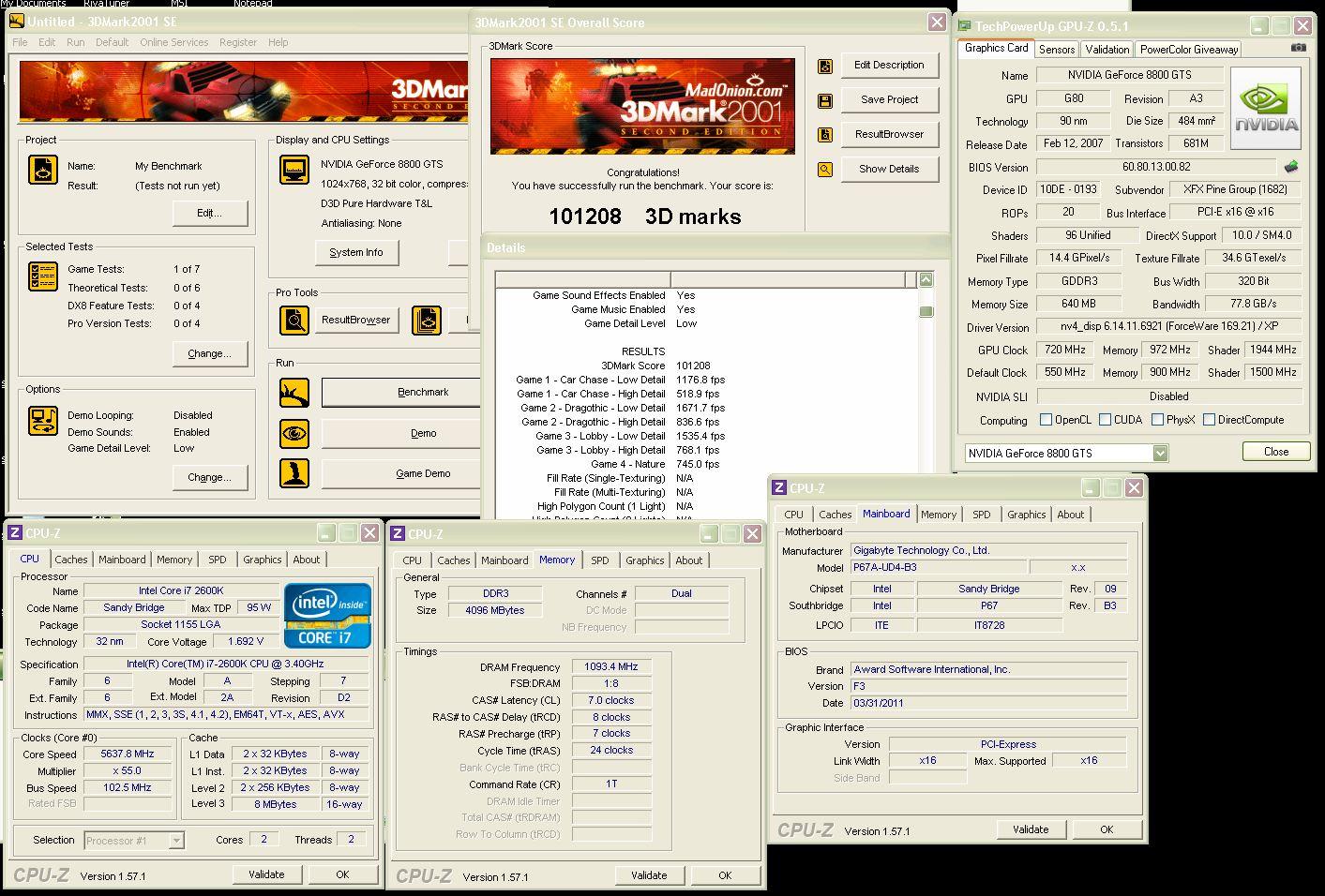Screen dimensions: 1325x896
Task: Open the Online Services menu
Action: tap(174, 42)
